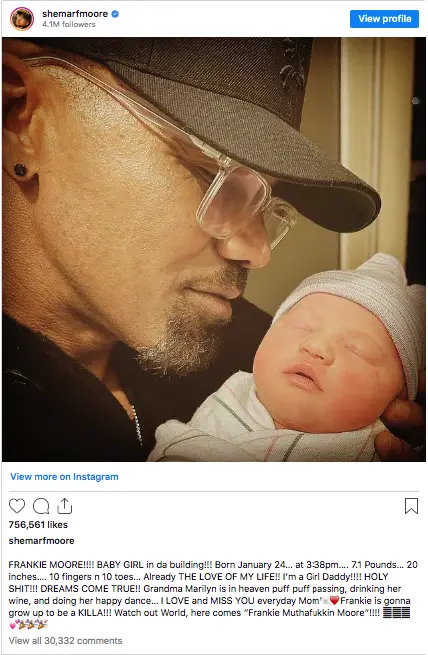Click the View profile button
The width and height of the screenshot is (428, 655).
[384, 19]
